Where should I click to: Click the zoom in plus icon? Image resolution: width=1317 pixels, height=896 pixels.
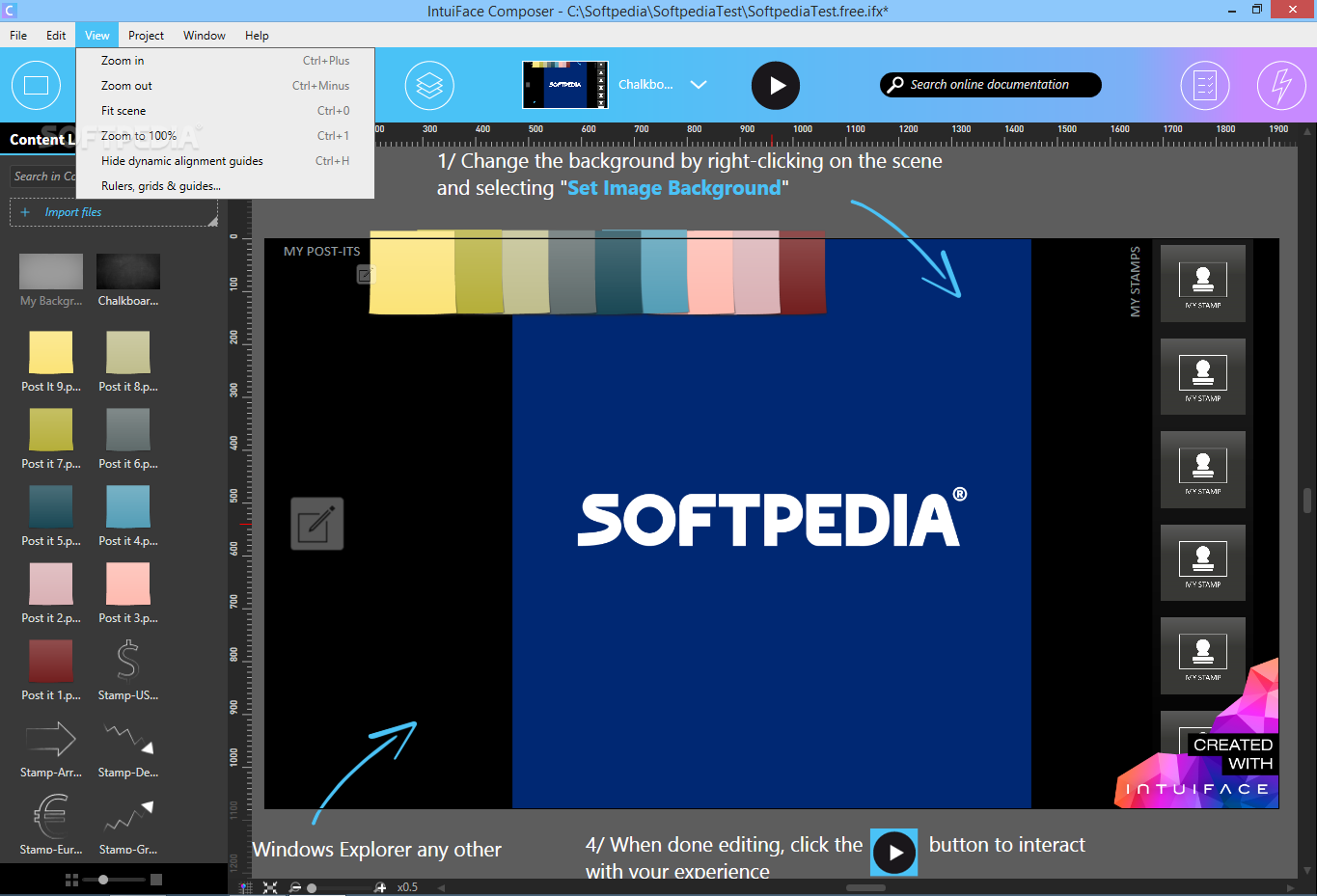[380, 887]
